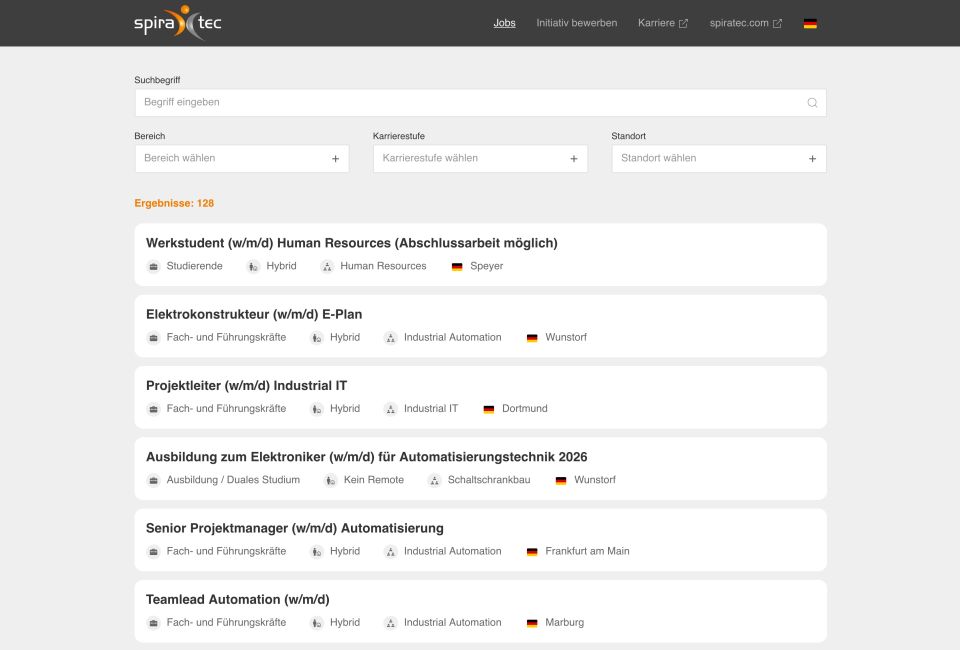Click external link icon next to Karriere
This screenshot has height=650, width=960.
683,23
